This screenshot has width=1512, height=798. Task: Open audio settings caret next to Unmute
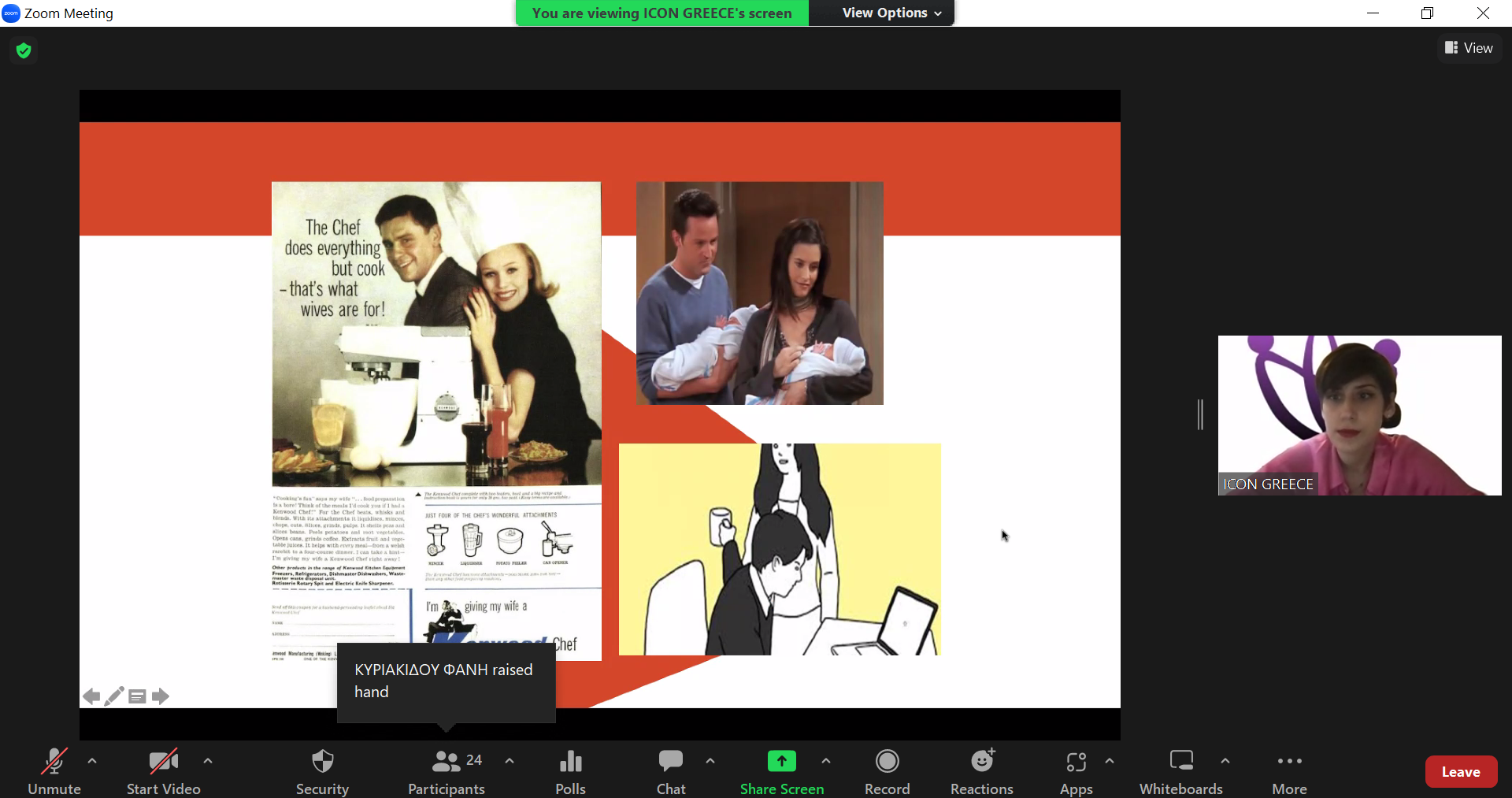coord(92,761)
